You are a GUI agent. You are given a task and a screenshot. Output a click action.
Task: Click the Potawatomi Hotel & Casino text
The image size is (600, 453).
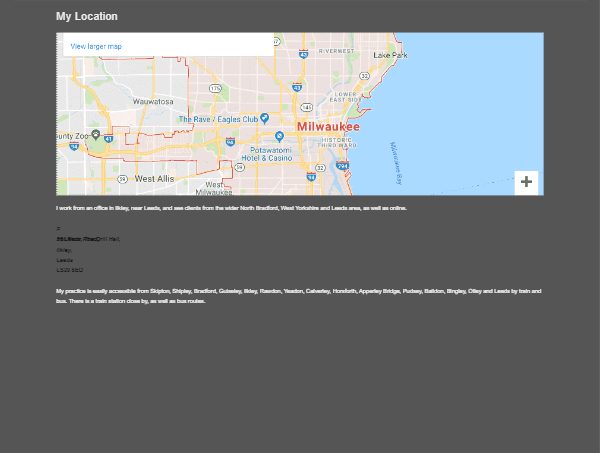(x=267, y=154)
